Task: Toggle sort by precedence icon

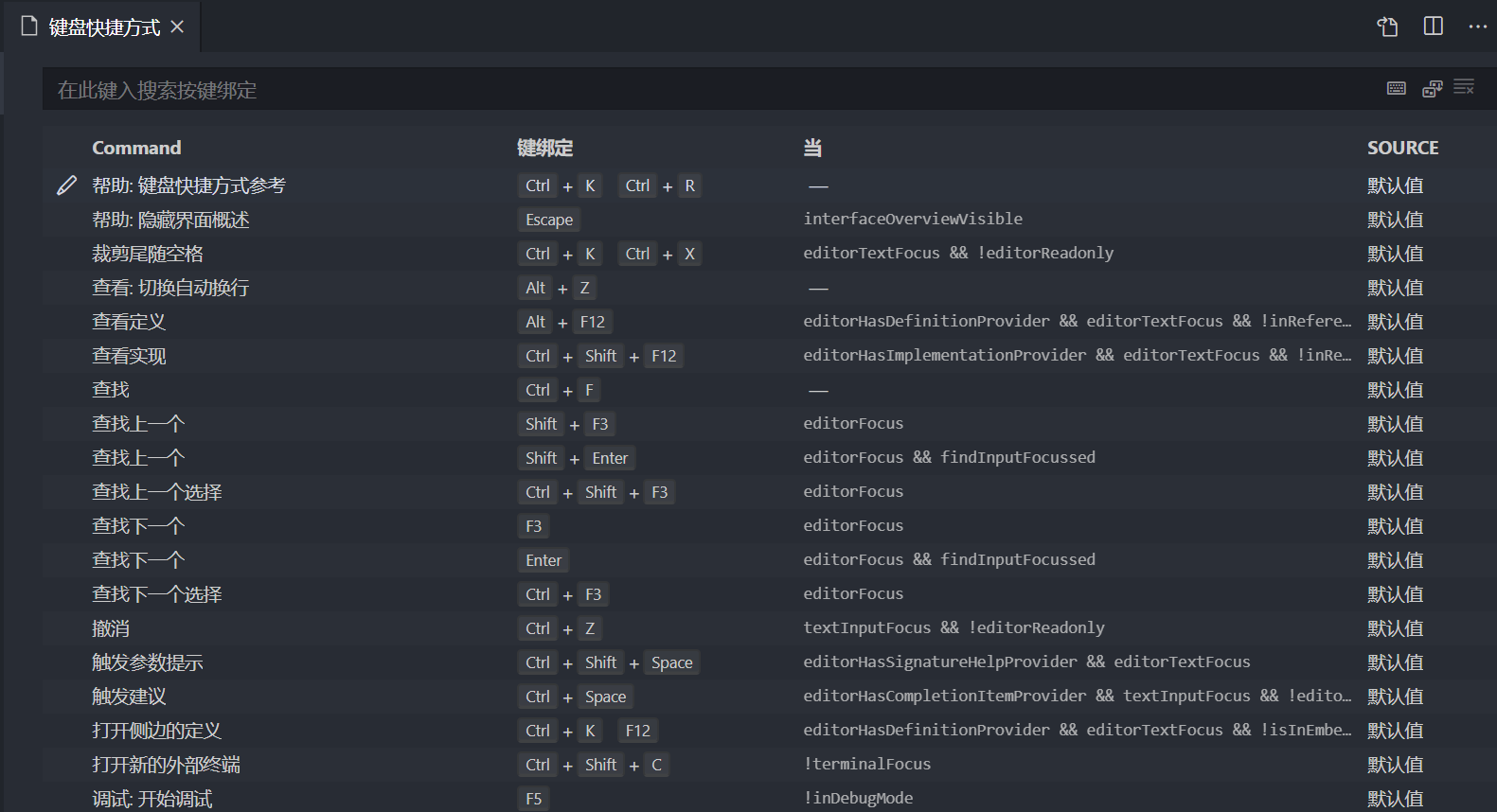Action: pyautogui.click(x=1432, y=88)
